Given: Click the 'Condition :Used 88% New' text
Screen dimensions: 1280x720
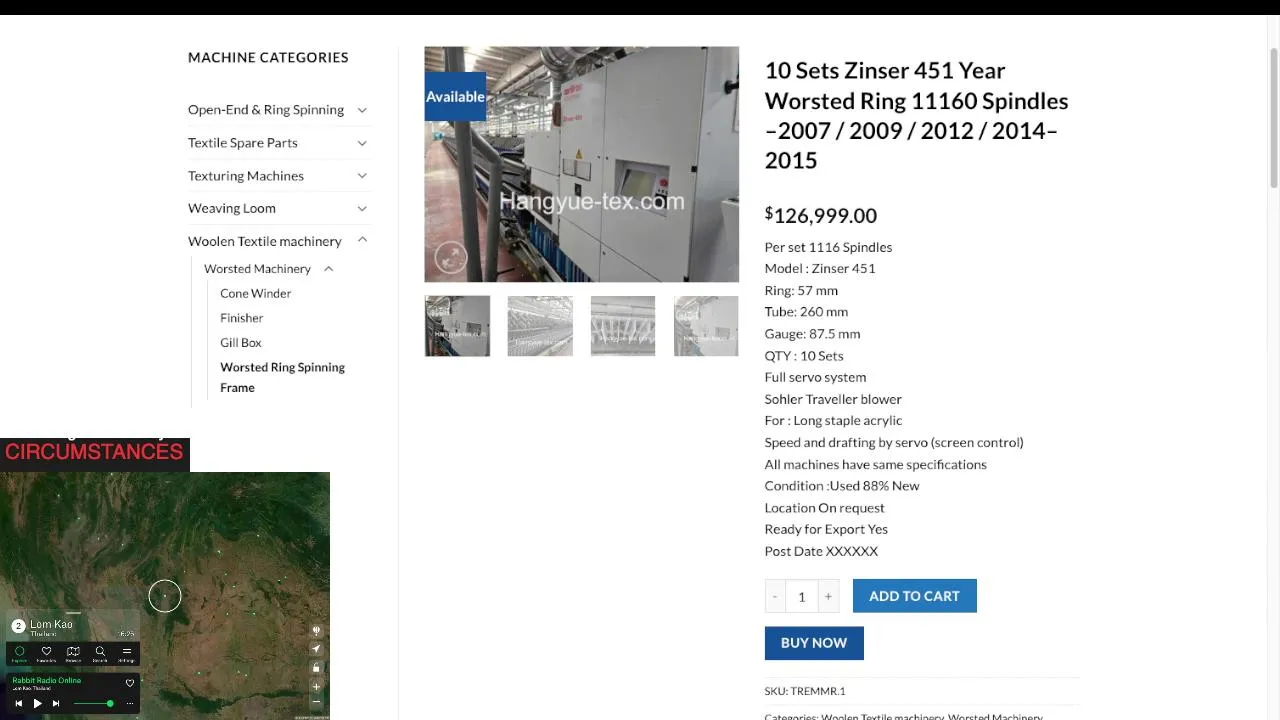Looking at the screenshot, I should (x=842, y=486).
